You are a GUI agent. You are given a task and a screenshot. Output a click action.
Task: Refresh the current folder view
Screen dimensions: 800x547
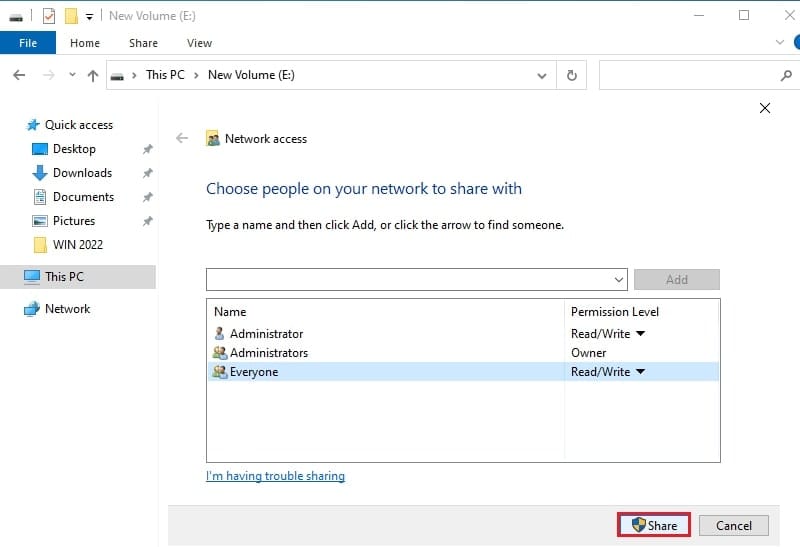click(x=572, y=75)
